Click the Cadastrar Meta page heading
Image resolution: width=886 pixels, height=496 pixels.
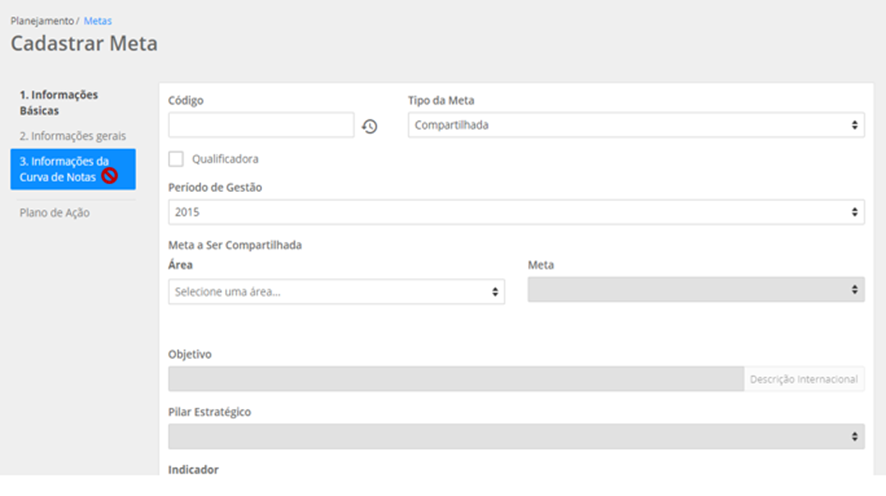(x=84, y=44)
